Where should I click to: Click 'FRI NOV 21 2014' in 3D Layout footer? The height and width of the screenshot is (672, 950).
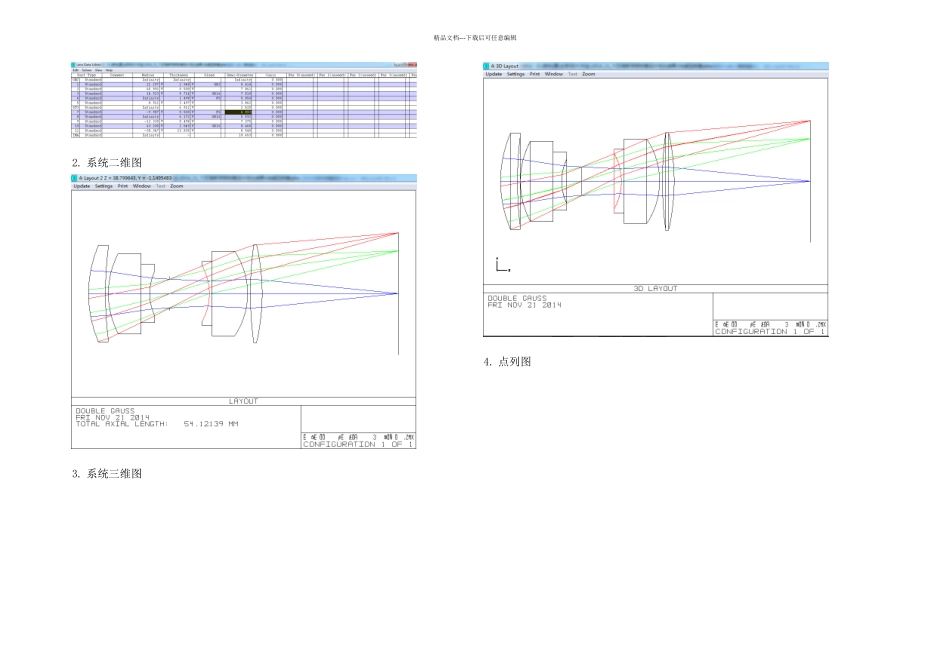coord(524,305)
